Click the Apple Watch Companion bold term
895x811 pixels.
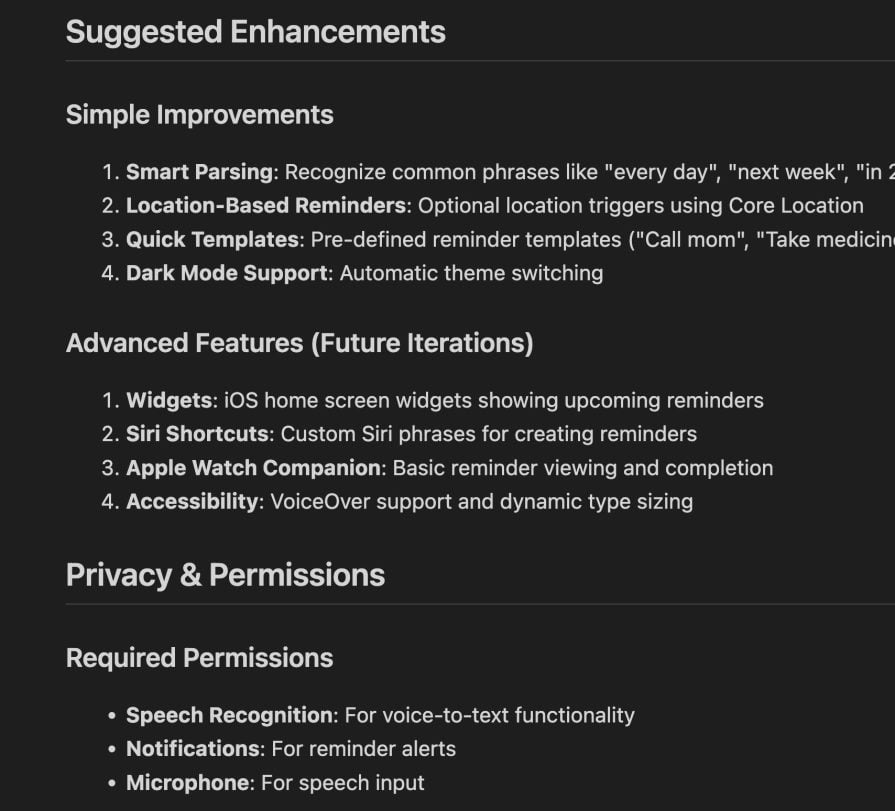tap(252, 468)
